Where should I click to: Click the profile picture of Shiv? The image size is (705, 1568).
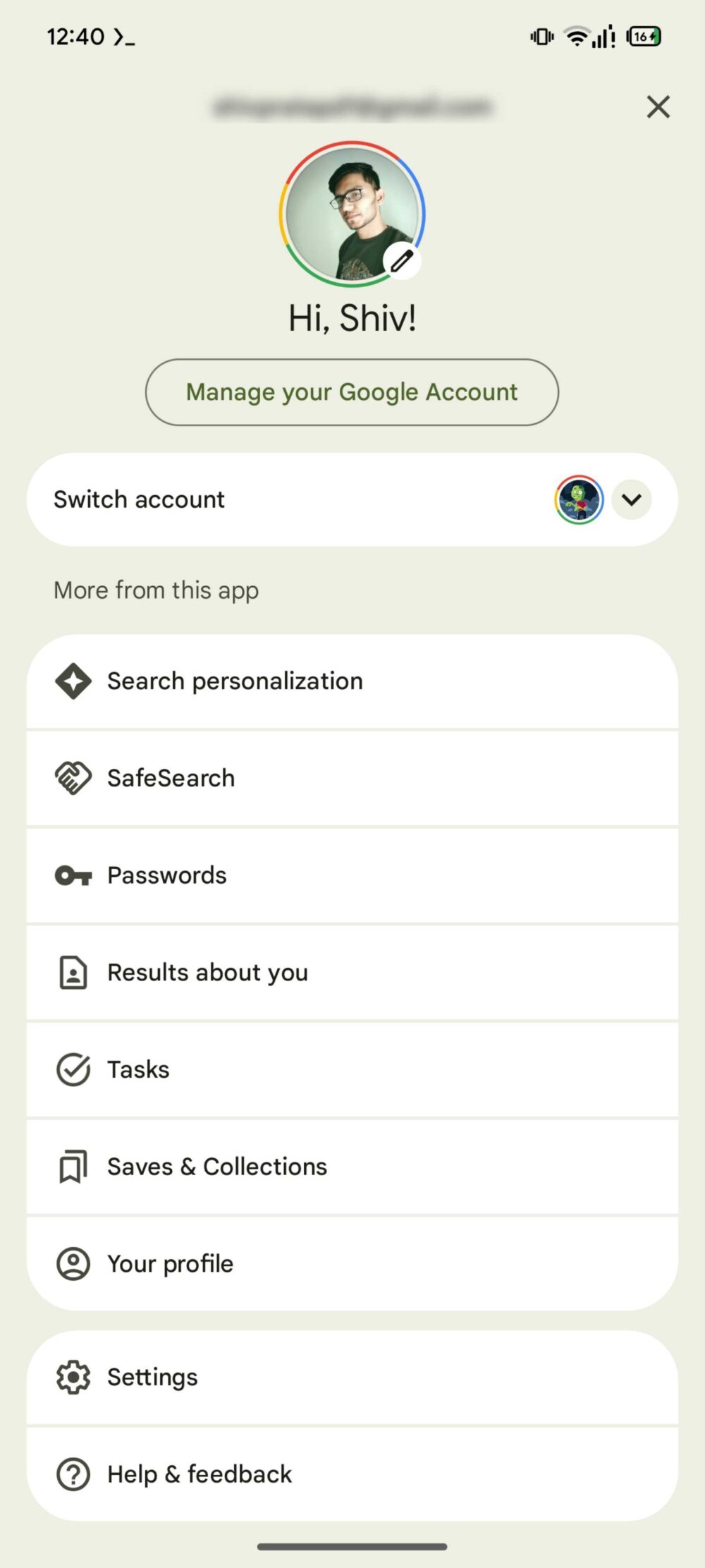(351, 217)
